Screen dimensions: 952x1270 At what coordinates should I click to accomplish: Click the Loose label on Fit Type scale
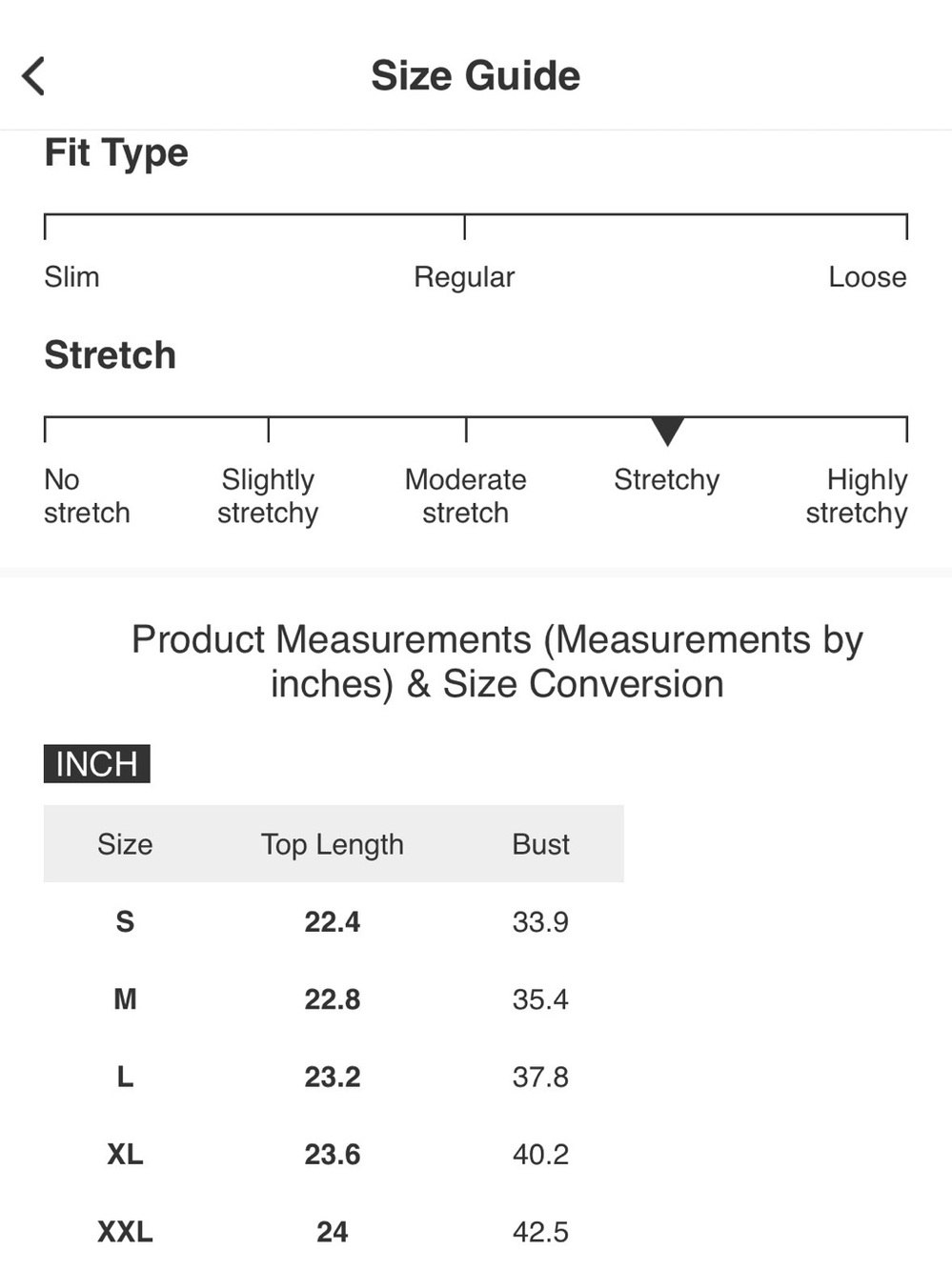coord(867,277)
